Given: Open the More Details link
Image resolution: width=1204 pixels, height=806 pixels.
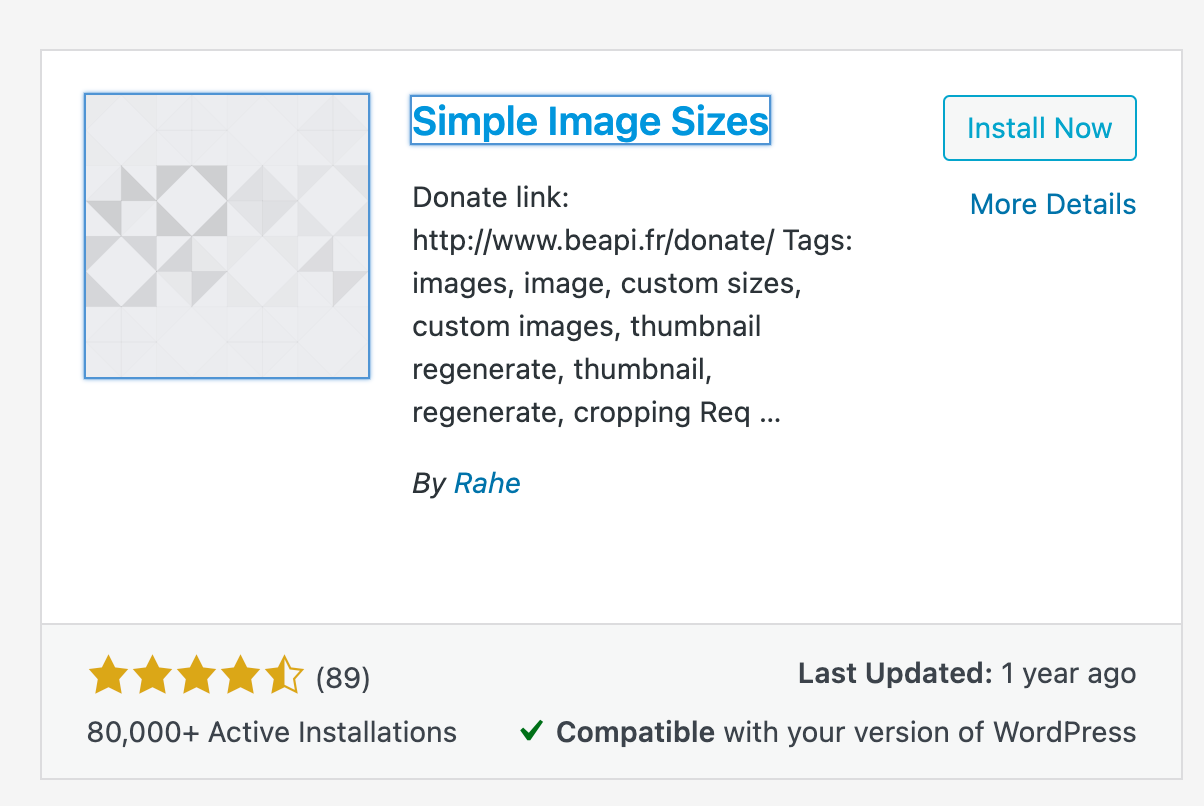Looking at the screenshot, I should [x=1052, y=204].
